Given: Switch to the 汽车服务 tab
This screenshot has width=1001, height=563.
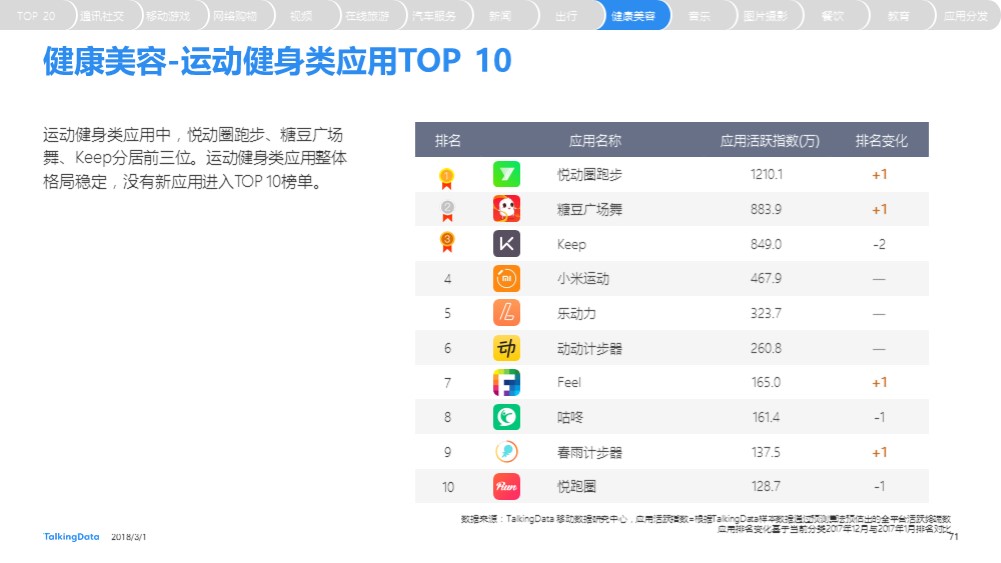Looking at the screenshot, I should click(x=433, y=16).
